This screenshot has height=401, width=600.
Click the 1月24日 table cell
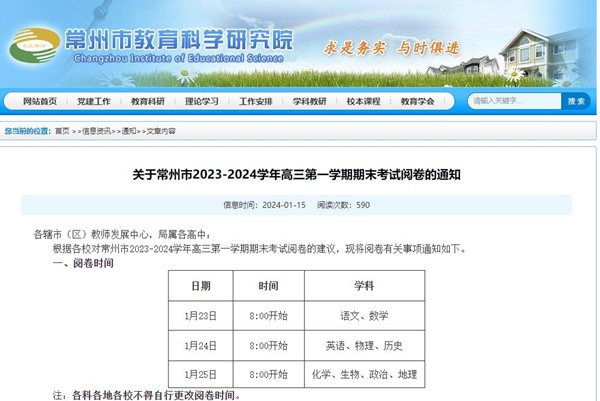tap(201, 346)
